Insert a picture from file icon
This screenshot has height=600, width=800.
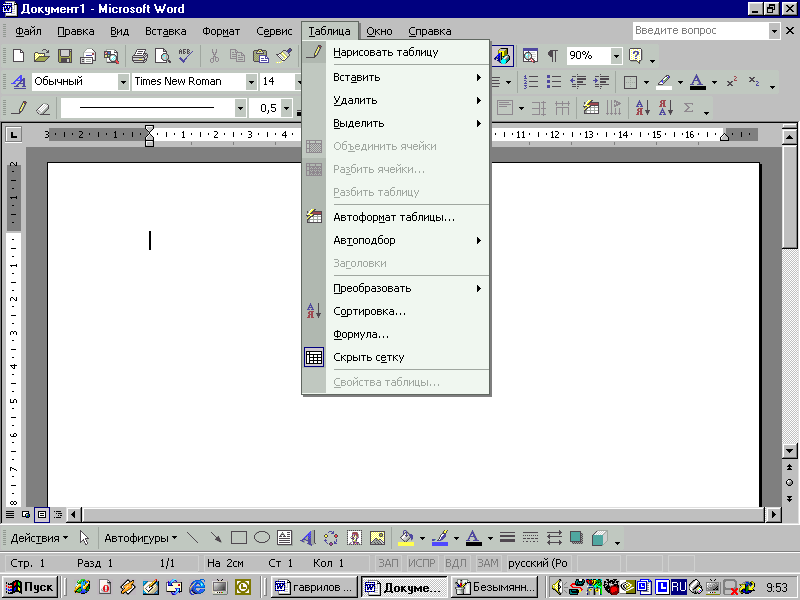pyautogui.click(x=377, y=538)
